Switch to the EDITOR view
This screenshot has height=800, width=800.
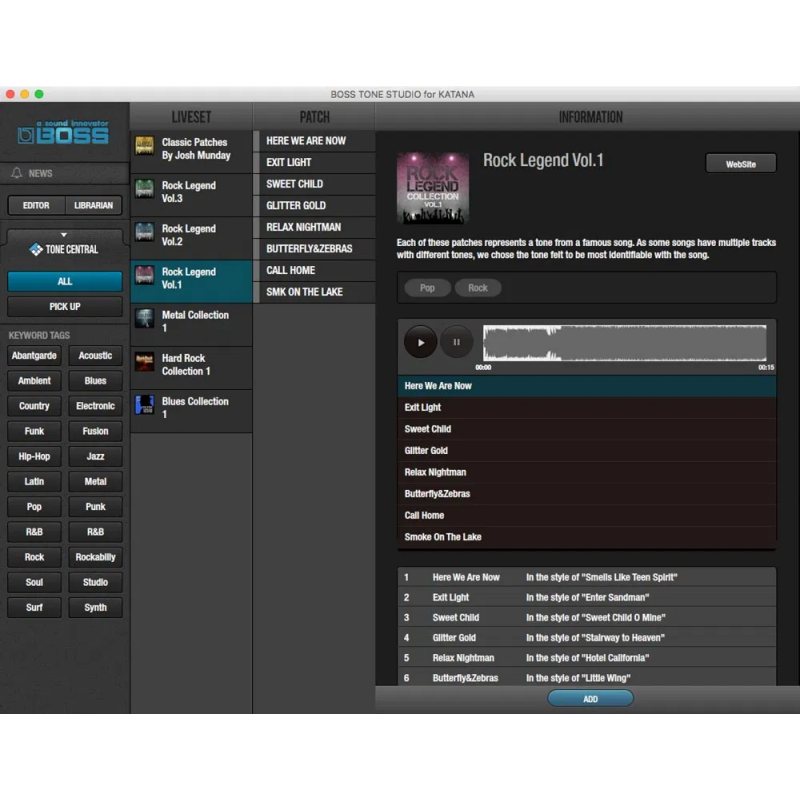(x=36, y=205)
